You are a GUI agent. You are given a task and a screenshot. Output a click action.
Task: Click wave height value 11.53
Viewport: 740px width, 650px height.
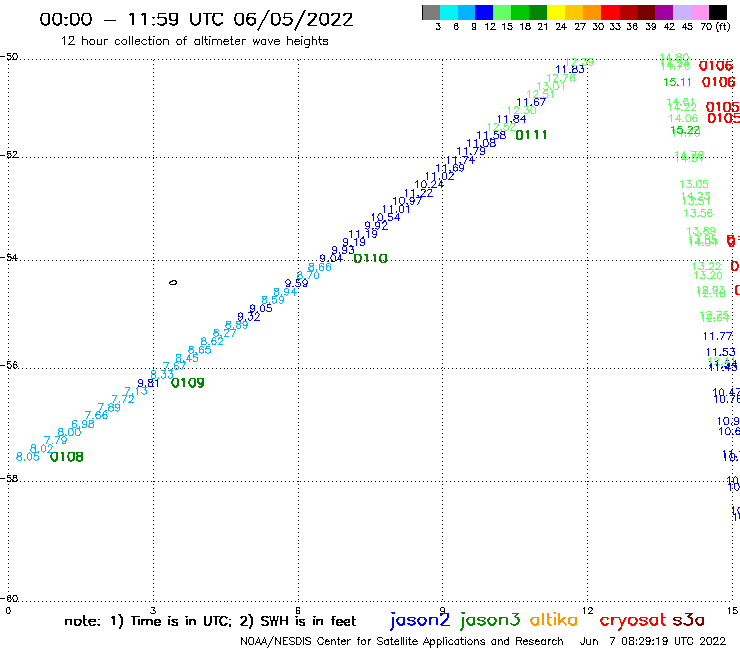pyautogui.click(x=721, y=352)
